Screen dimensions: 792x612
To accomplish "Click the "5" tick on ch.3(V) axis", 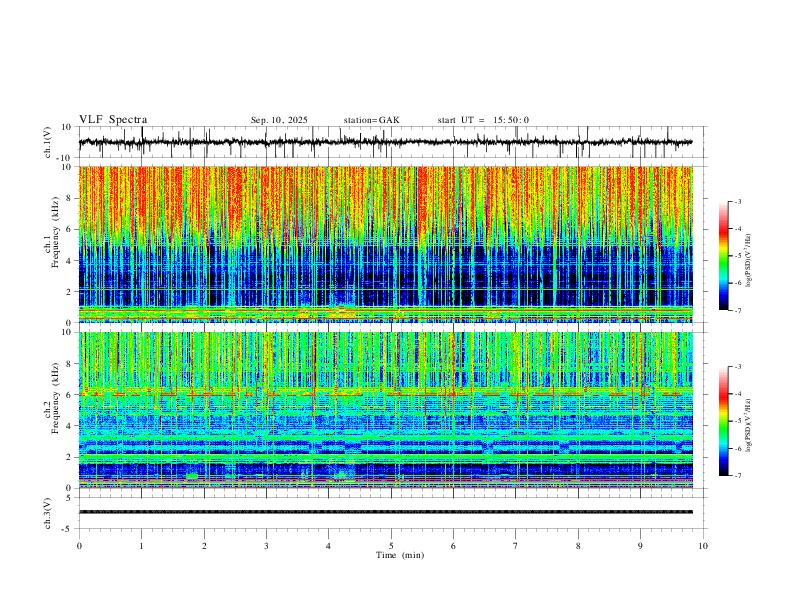I will [69, 498].
